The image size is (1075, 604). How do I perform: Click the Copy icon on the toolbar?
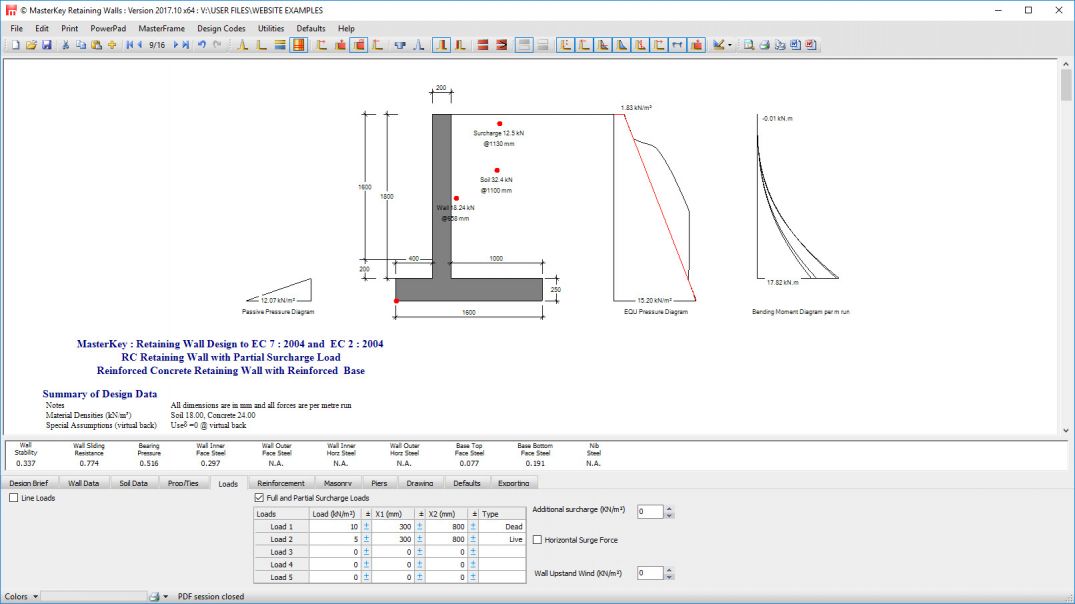[x=81, y=45]
